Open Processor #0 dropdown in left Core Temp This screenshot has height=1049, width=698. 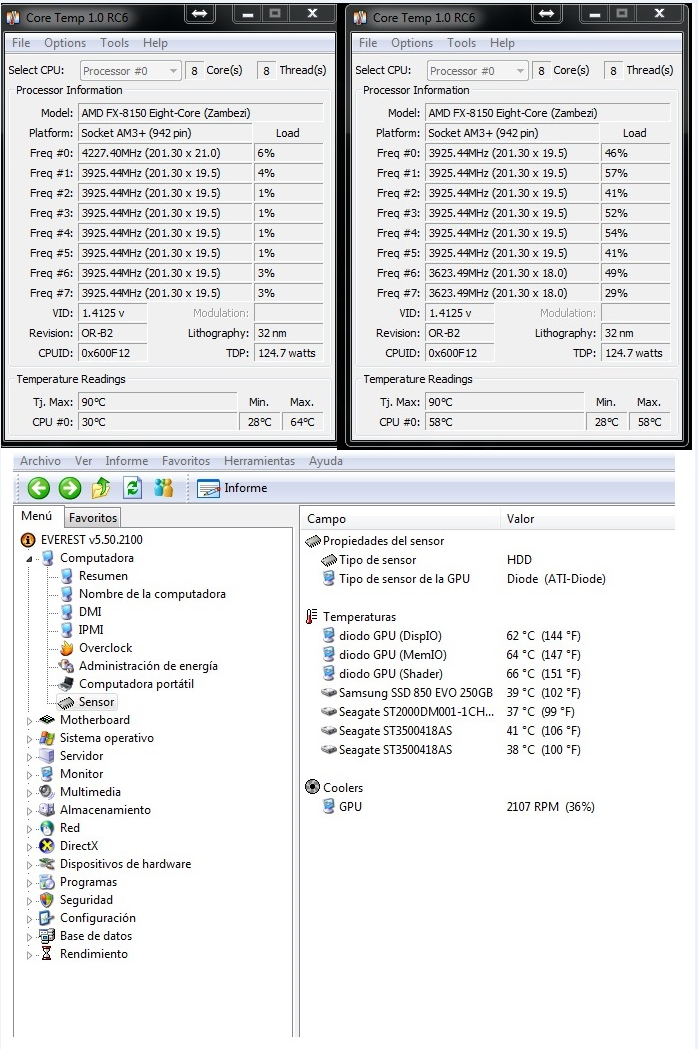[130, 71]
